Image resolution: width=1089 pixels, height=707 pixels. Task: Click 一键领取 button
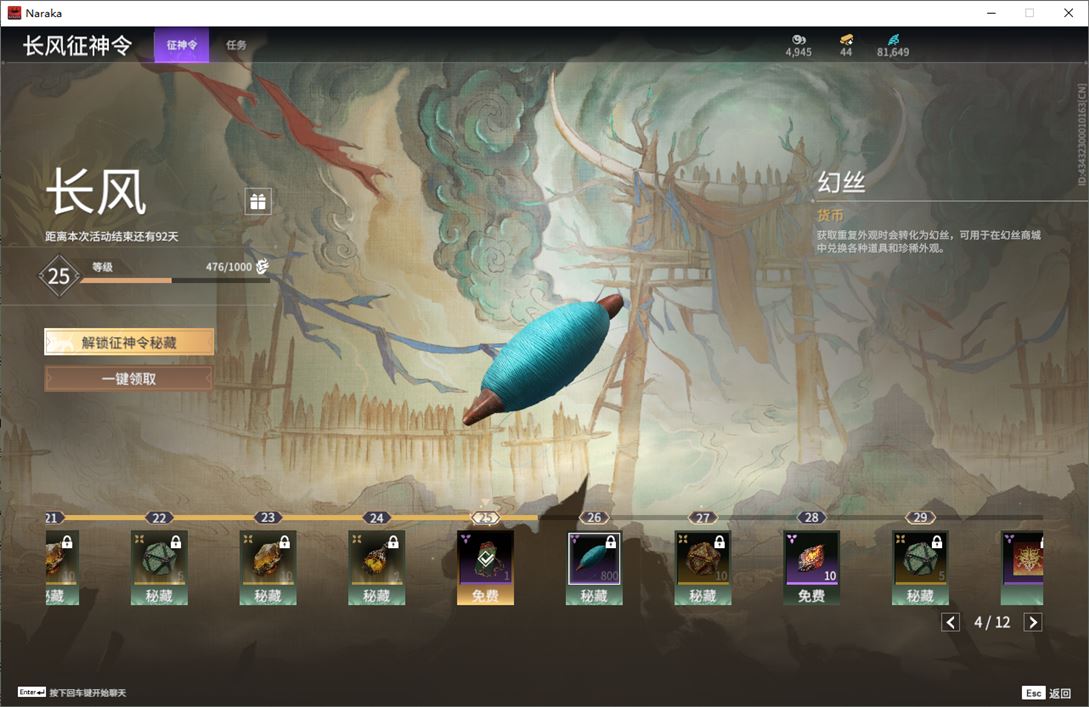pos(129,379)
